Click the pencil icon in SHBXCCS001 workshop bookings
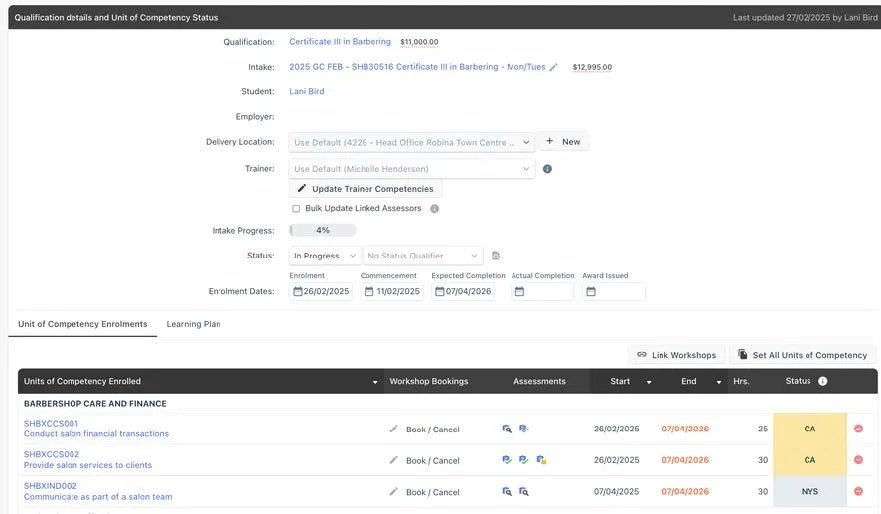 [x=393, y=429]
